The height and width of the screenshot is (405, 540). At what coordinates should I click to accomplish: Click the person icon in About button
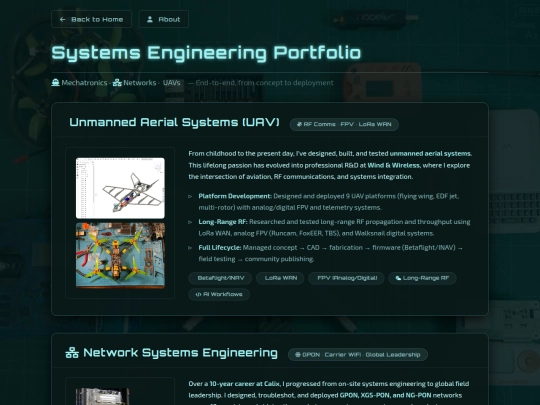tap(150, 19)
